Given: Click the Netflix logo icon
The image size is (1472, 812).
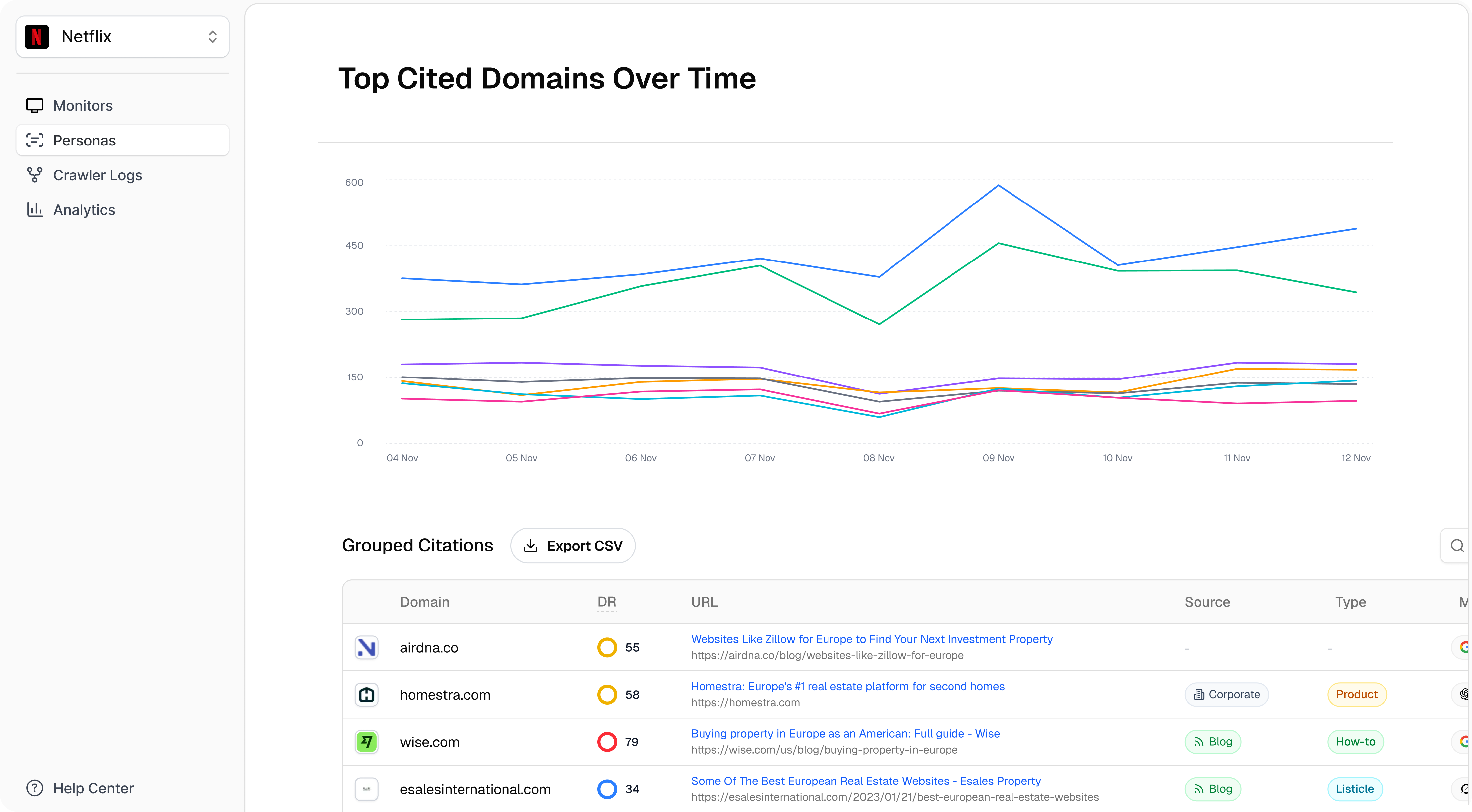Looking at the screenshot, I should pyautogui.click(x=37, y=36).
